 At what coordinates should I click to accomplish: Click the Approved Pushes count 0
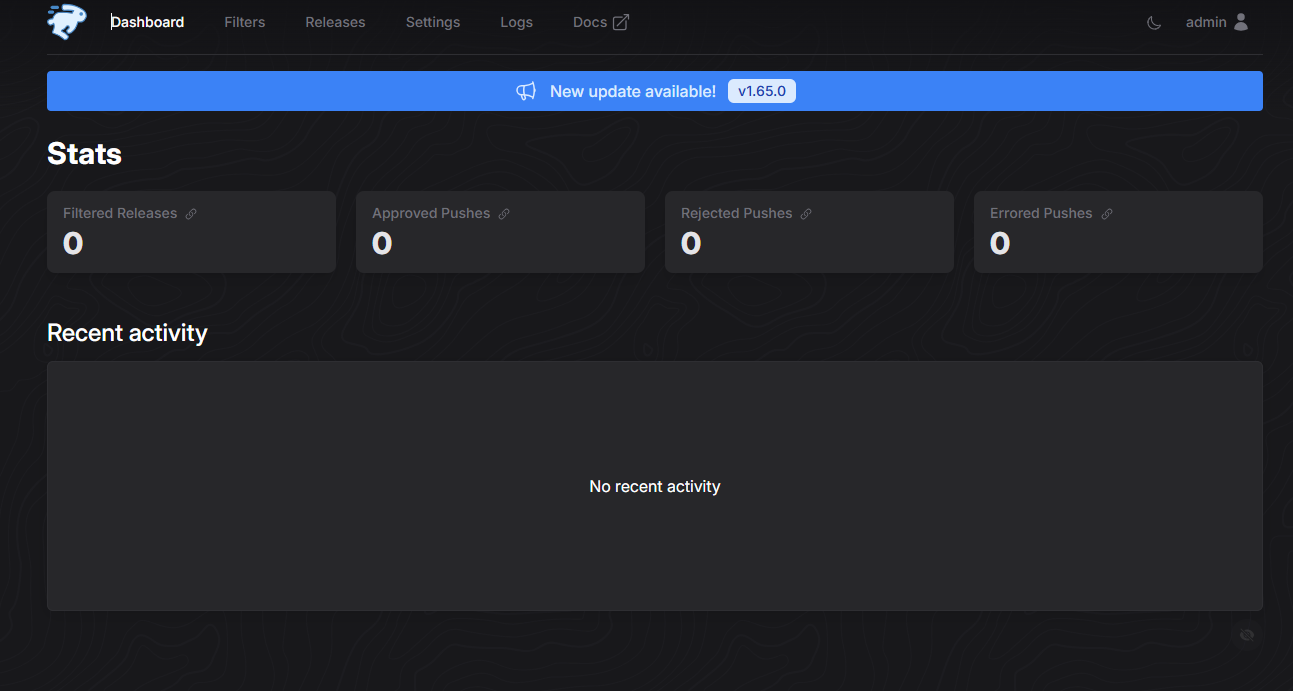tap(382, 243)
